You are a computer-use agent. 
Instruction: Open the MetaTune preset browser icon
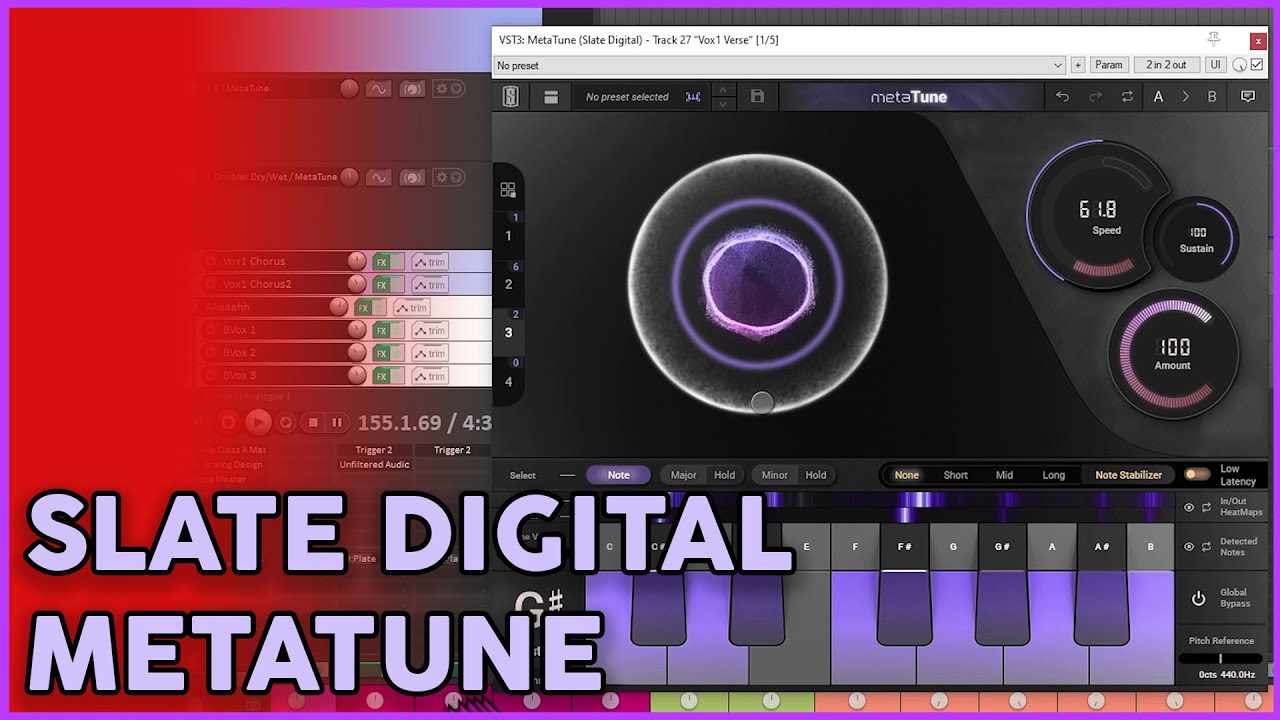point(551,97)
